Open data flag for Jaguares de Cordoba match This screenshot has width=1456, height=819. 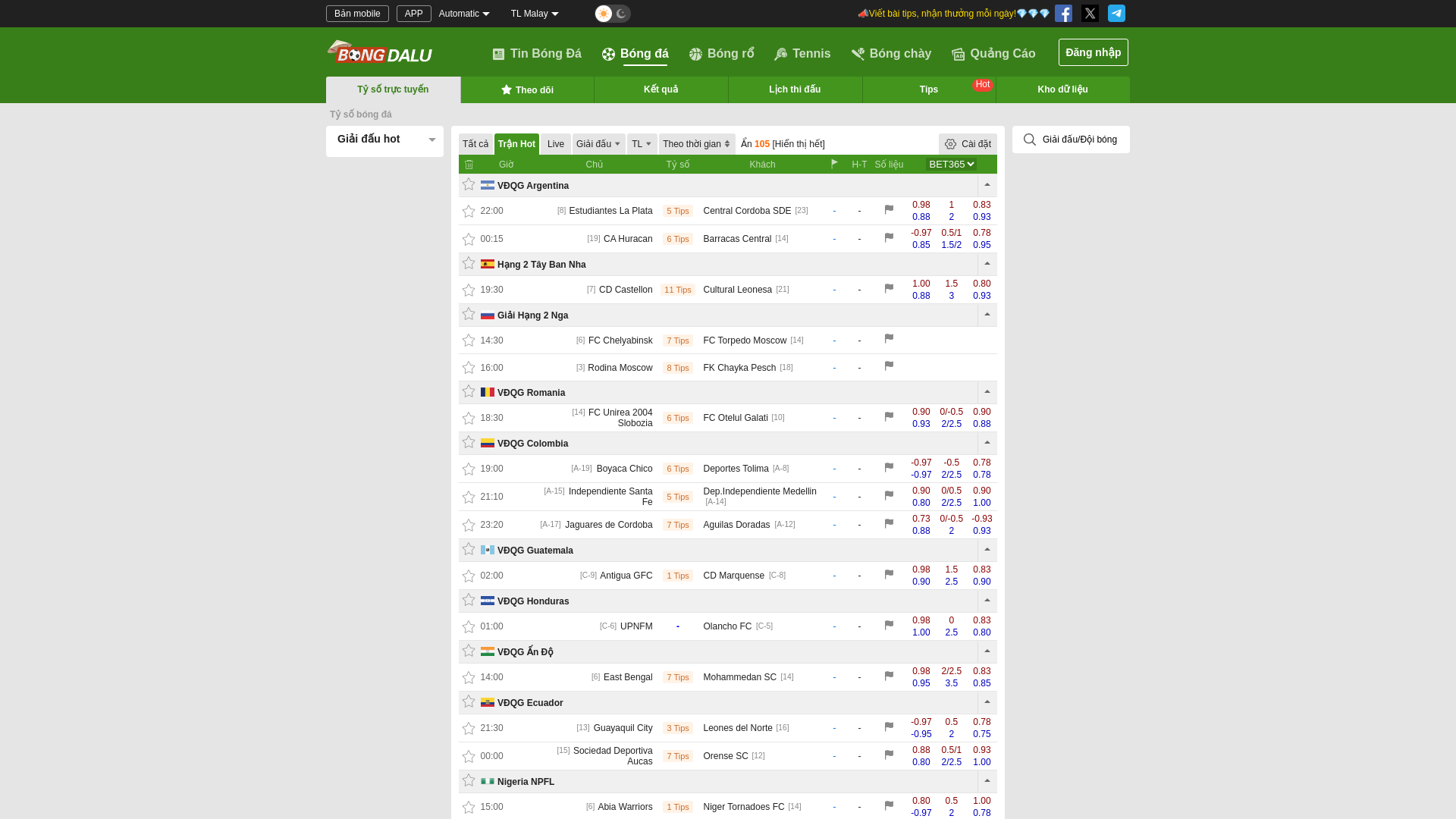889,524
